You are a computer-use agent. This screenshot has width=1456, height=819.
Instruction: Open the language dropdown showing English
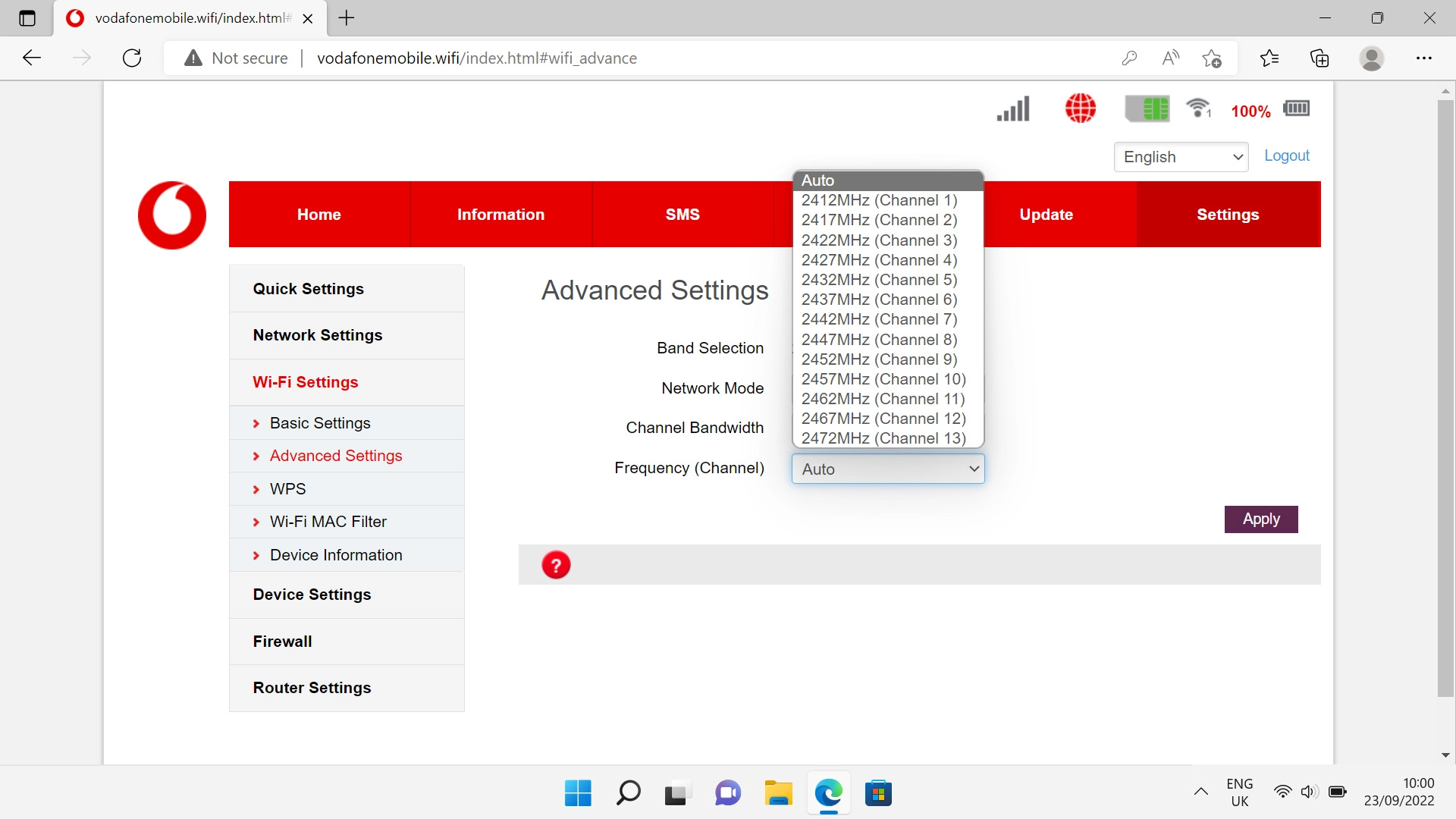(x=1181, y=157)
